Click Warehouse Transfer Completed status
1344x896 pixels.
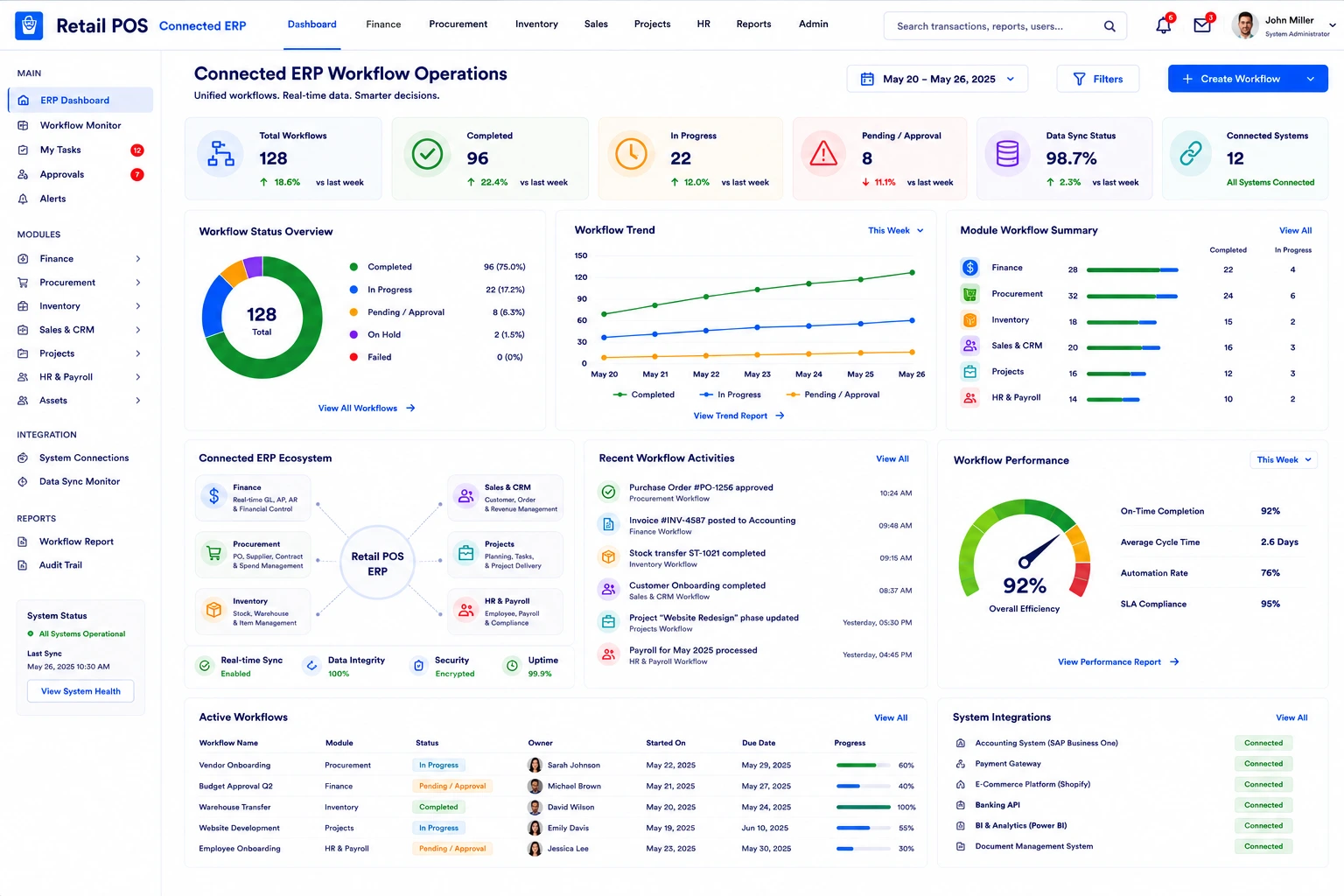(x=438, y=808)
